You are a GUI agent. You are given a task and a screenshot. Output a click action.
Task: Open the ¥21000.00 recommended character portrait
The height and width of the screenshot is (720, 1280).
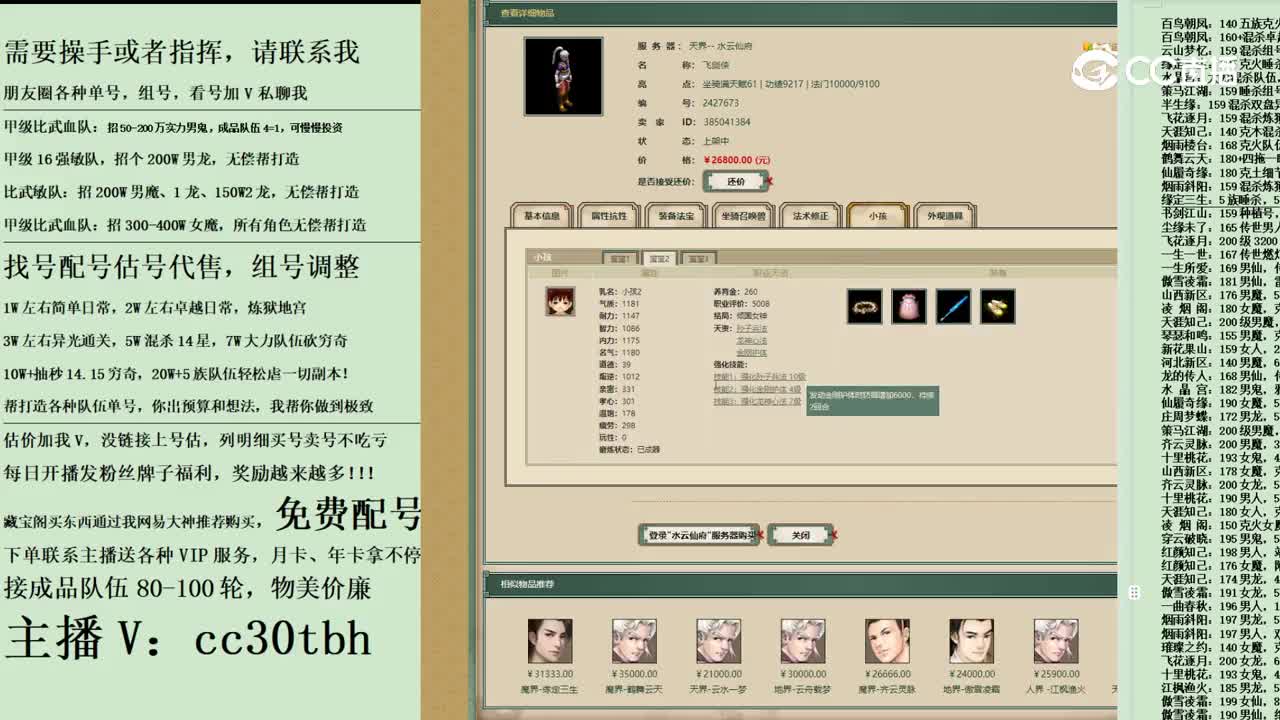pos(718,641)
